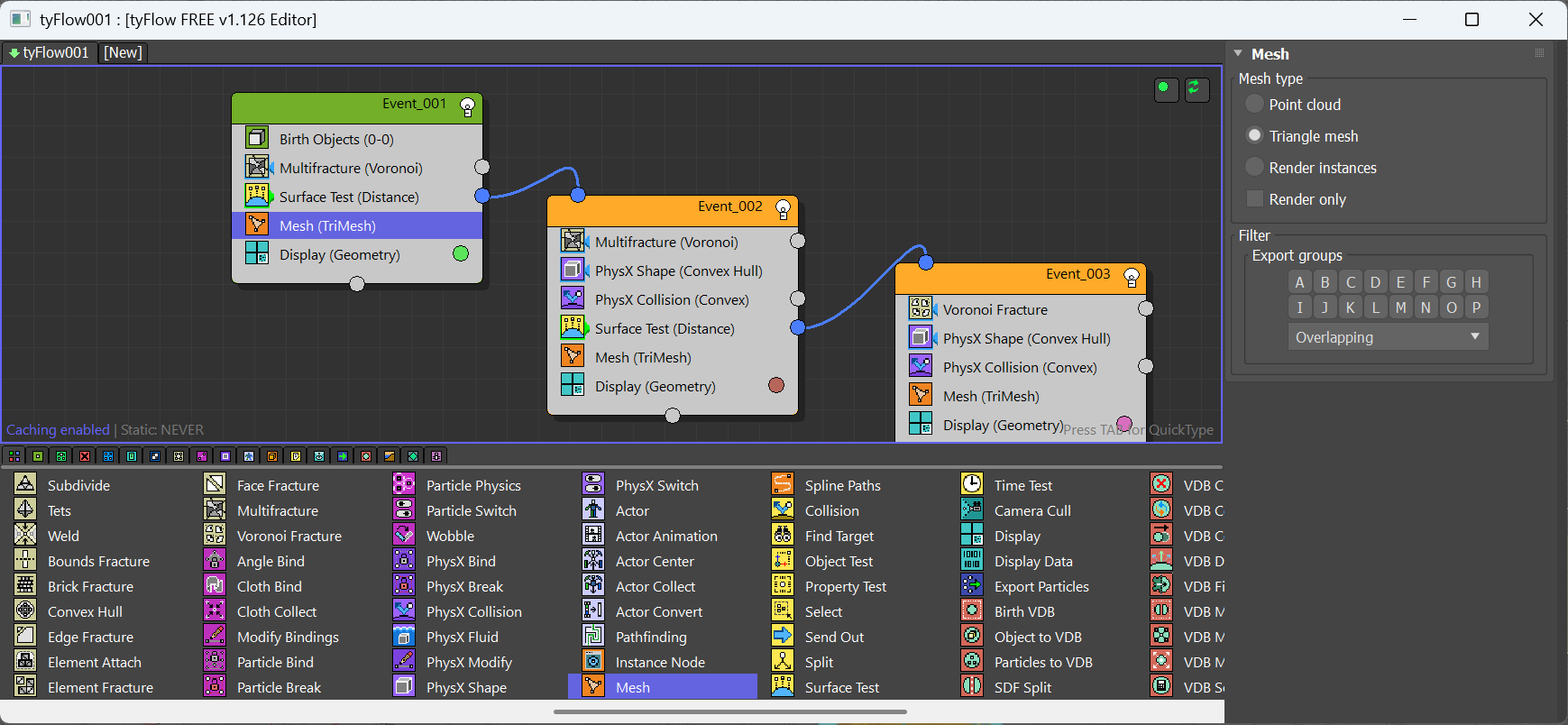Select Mesh (TriMesh) in Event_001

(x=357, y=225)
